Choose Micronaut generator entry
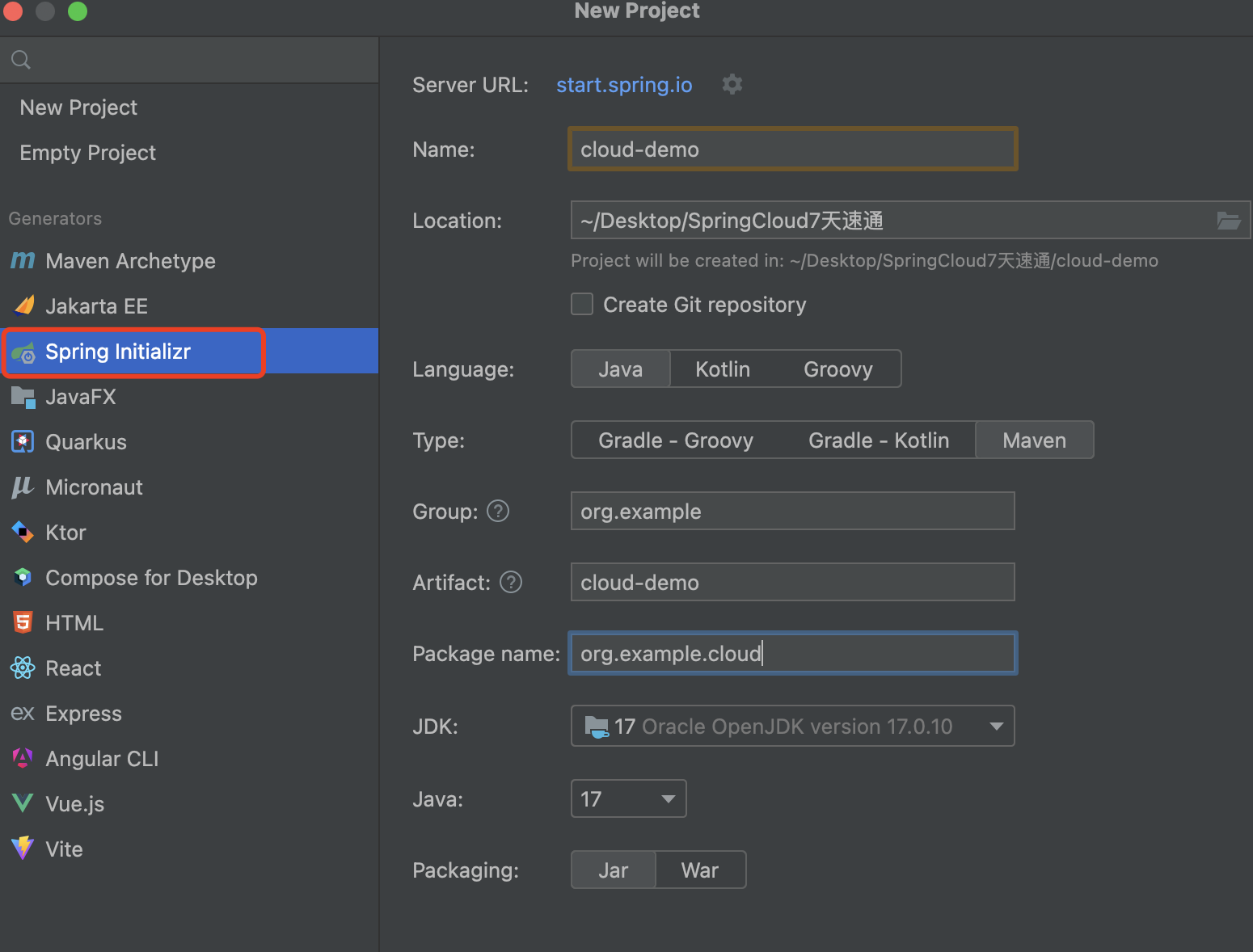 [x=189, y=487]
